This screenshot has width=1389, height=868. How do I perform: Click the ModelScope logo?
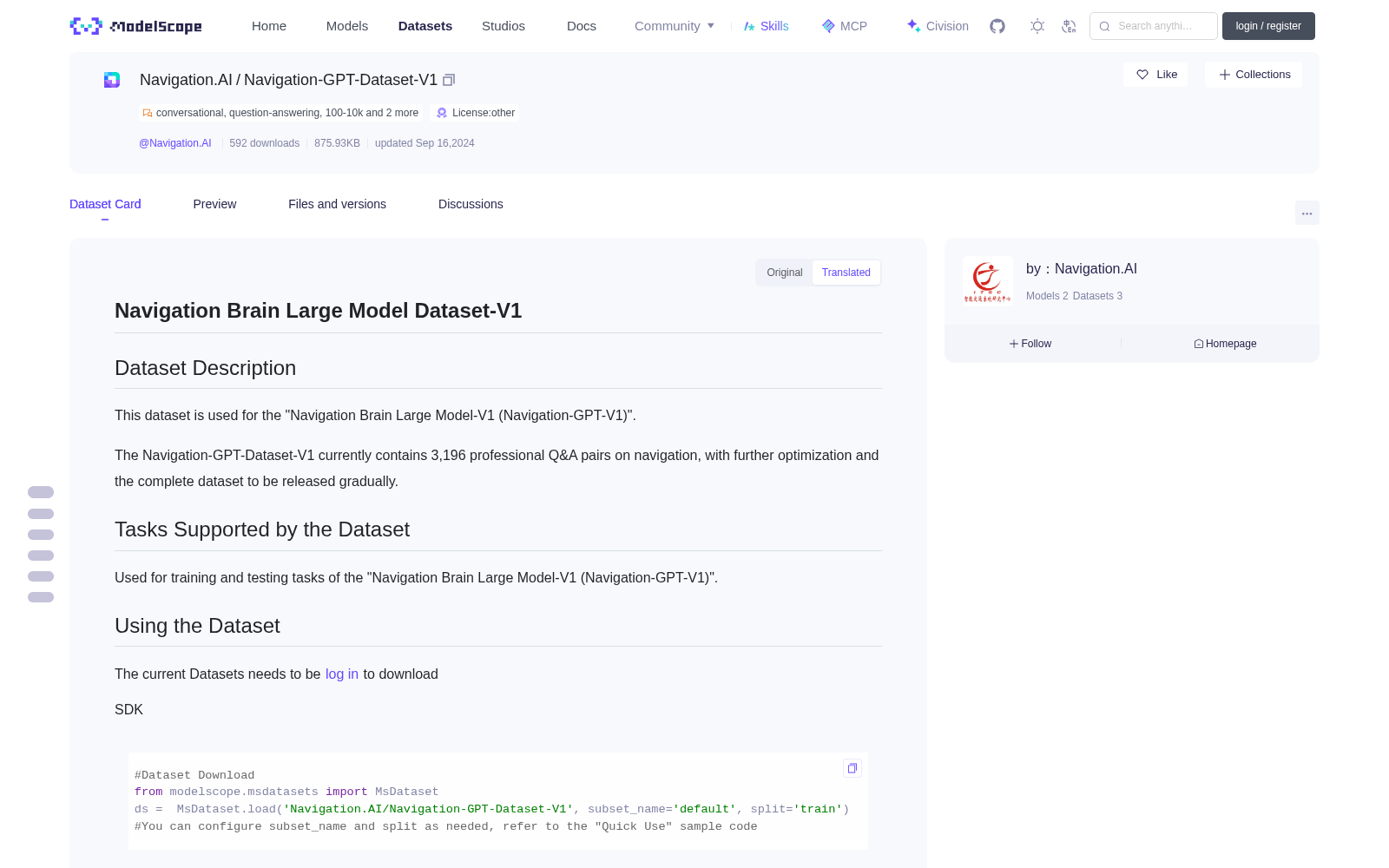tap(136, 26)
